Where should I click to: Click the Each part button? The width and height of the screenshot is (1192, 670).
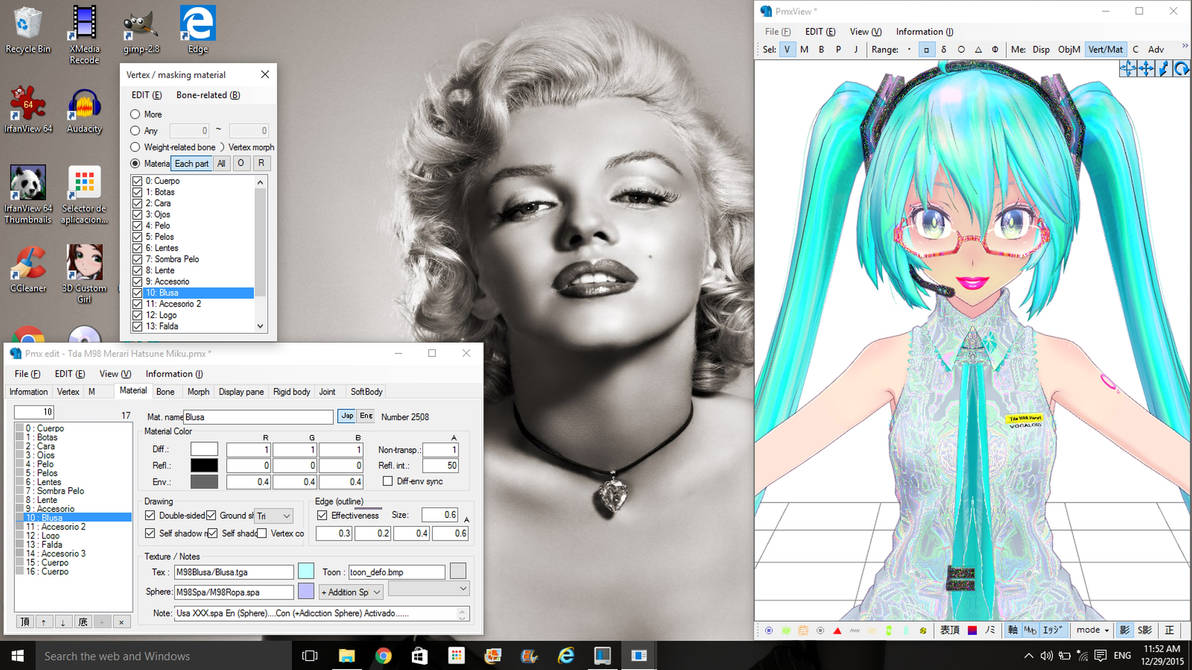pos(191,164)
